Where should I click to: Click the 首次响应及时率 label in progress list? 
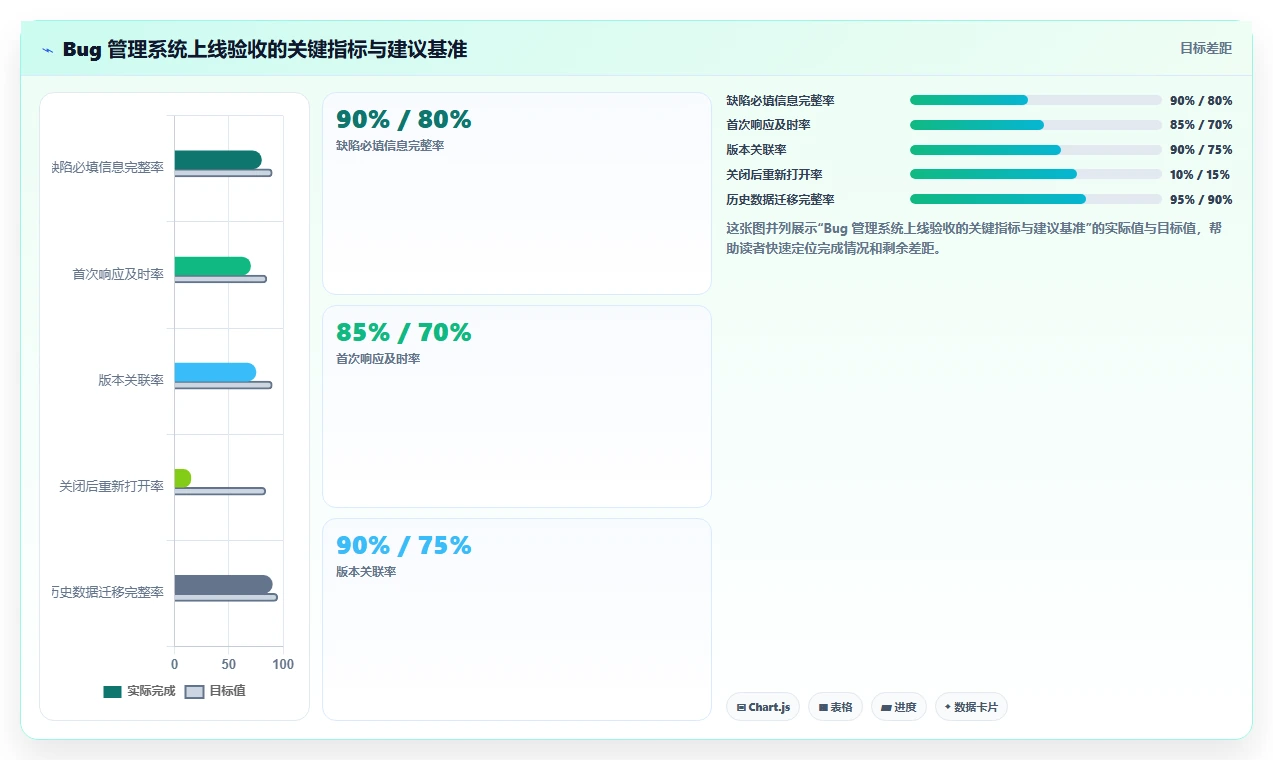[x=768, y=125]
